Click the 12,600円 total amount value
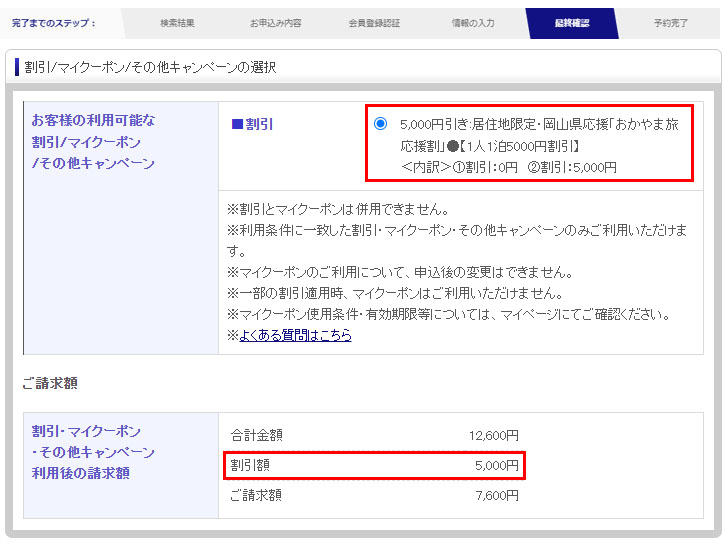The height and width of the screenshot is (543, 725). pos(493,435)
